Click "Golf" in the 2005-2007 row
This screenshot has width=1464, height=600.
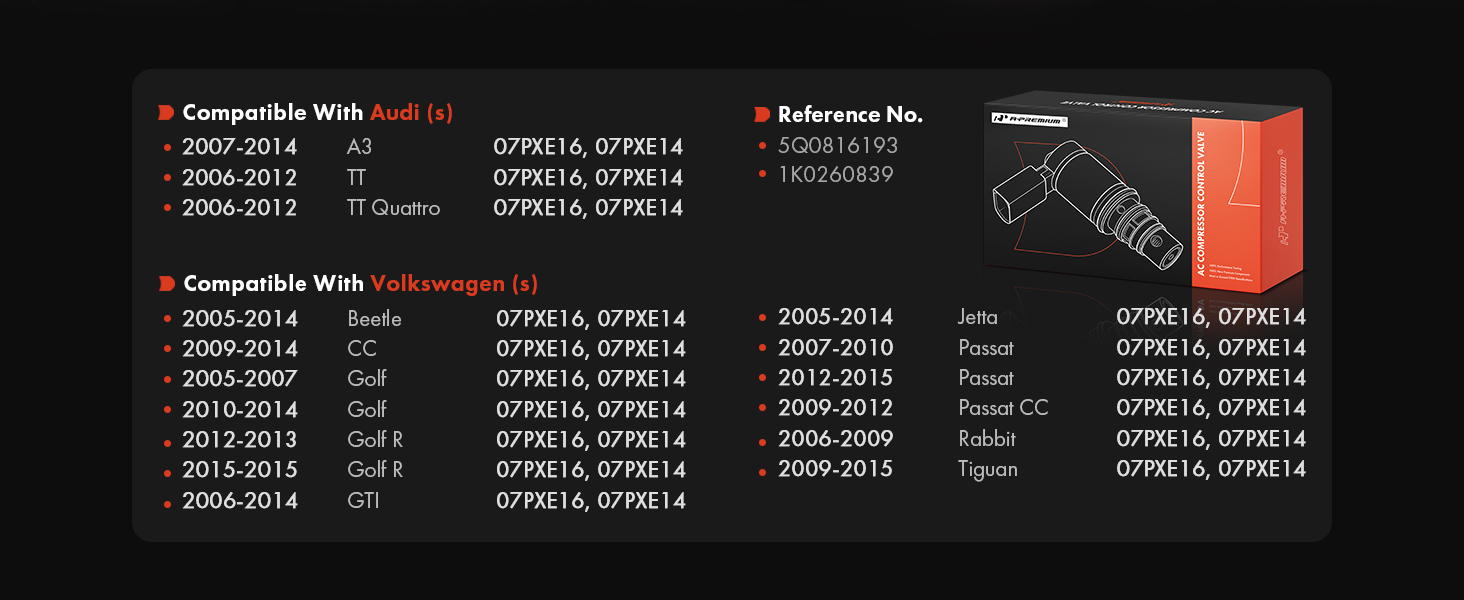(x=367, y=379)
